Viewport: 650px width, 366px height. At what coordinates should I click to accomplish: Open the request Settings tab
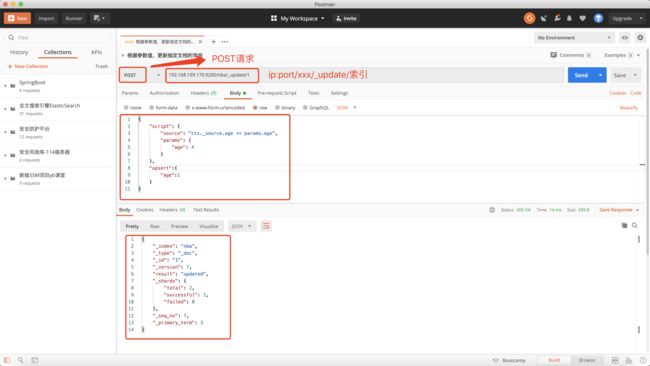[x=339, y=93]
